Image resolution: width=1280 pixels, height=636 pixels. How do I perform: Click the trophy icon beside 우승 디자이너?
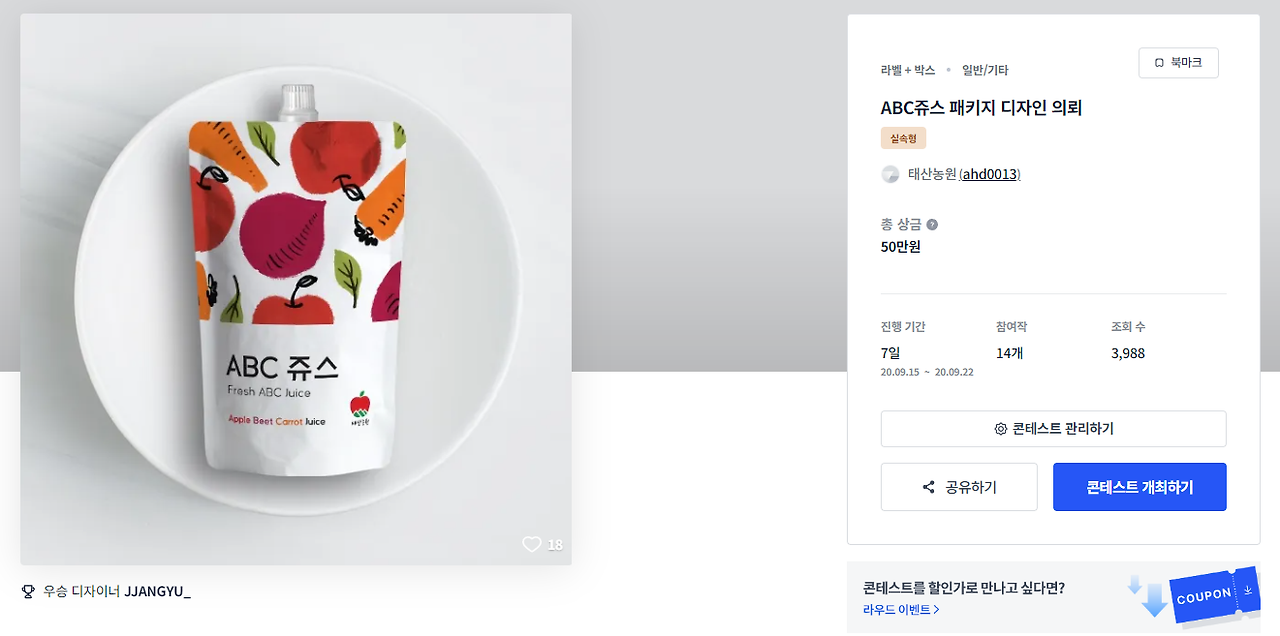pos(28,591)
